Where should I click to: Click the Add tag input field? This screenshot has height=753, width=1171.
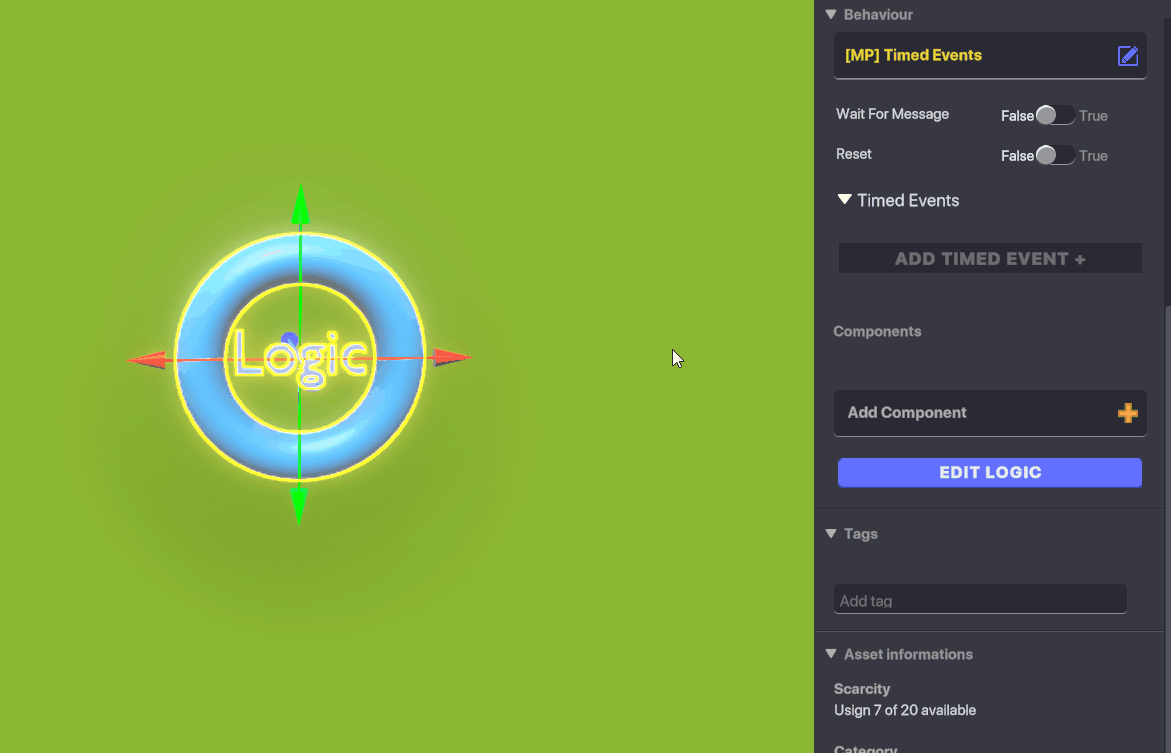pyautogui.click(x=979, y=600)
